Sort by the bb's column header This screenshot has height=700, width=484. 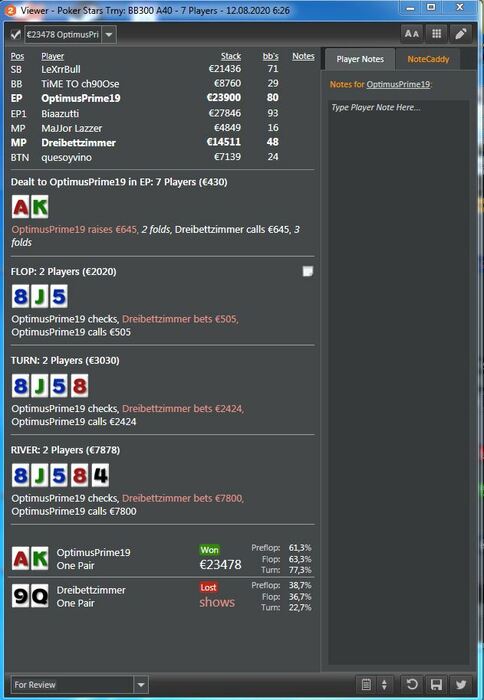pyautogui.click(x=271, y=56)
